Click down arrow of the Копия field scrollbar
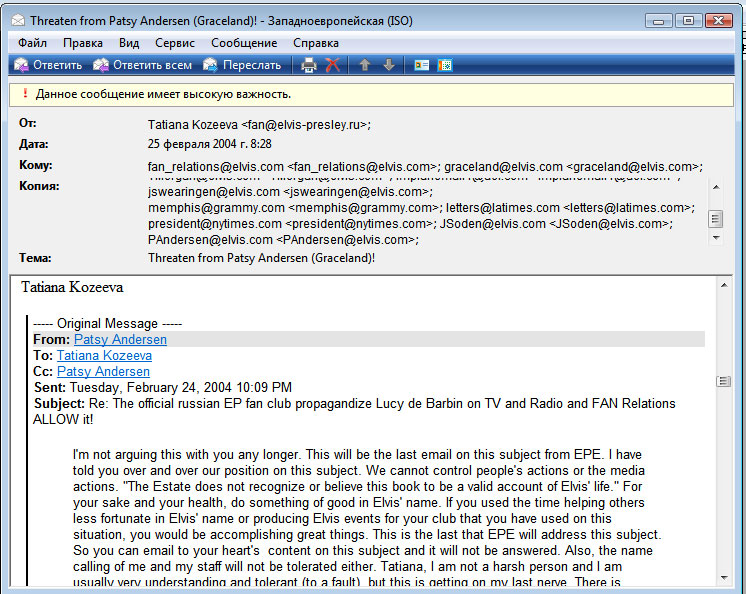Screen dimensions: 746x594 coord(716,237)
